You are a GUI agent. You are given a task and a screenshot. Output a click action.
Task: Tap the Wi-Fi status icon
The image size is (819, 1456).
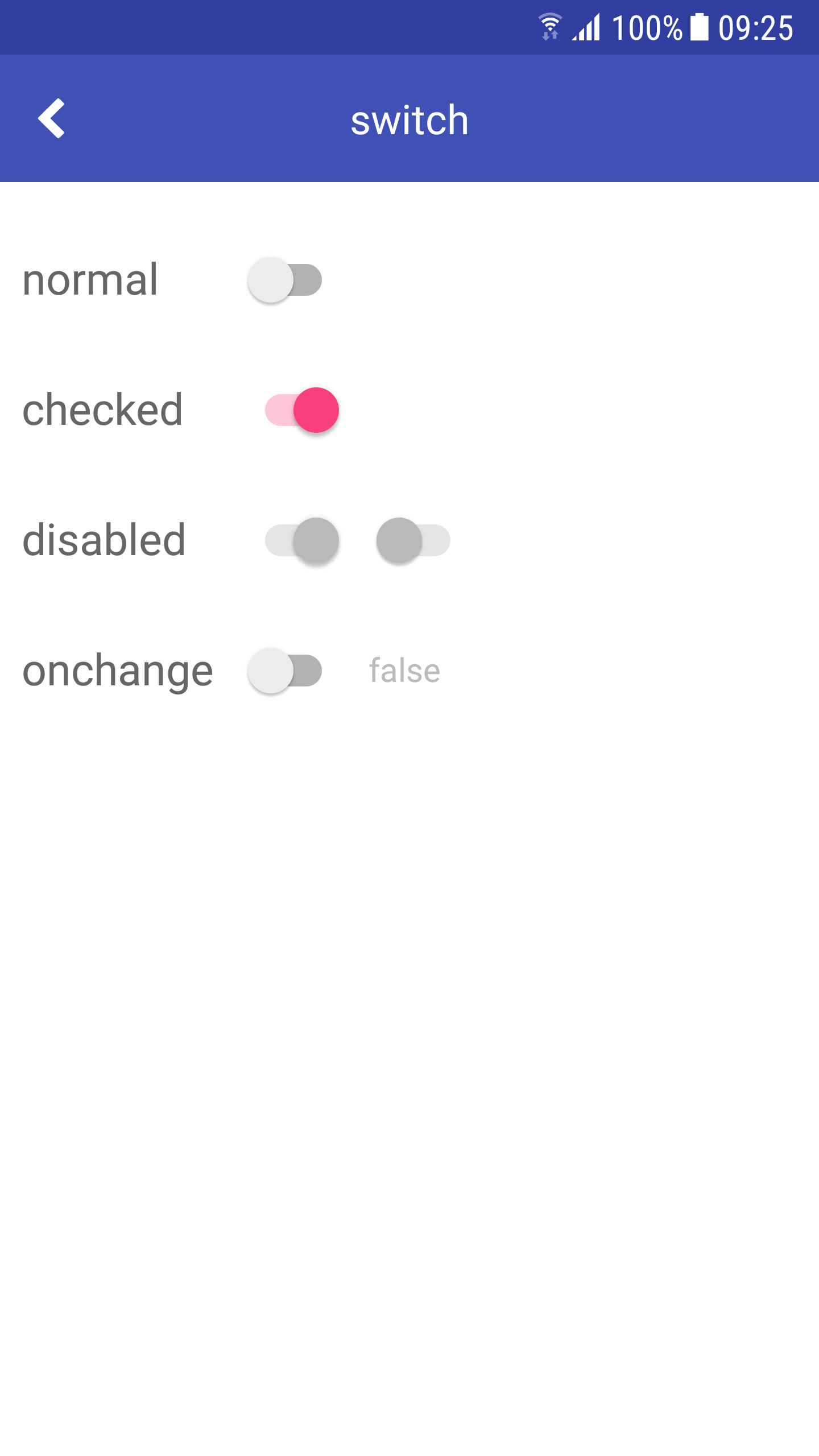[550, 27]
